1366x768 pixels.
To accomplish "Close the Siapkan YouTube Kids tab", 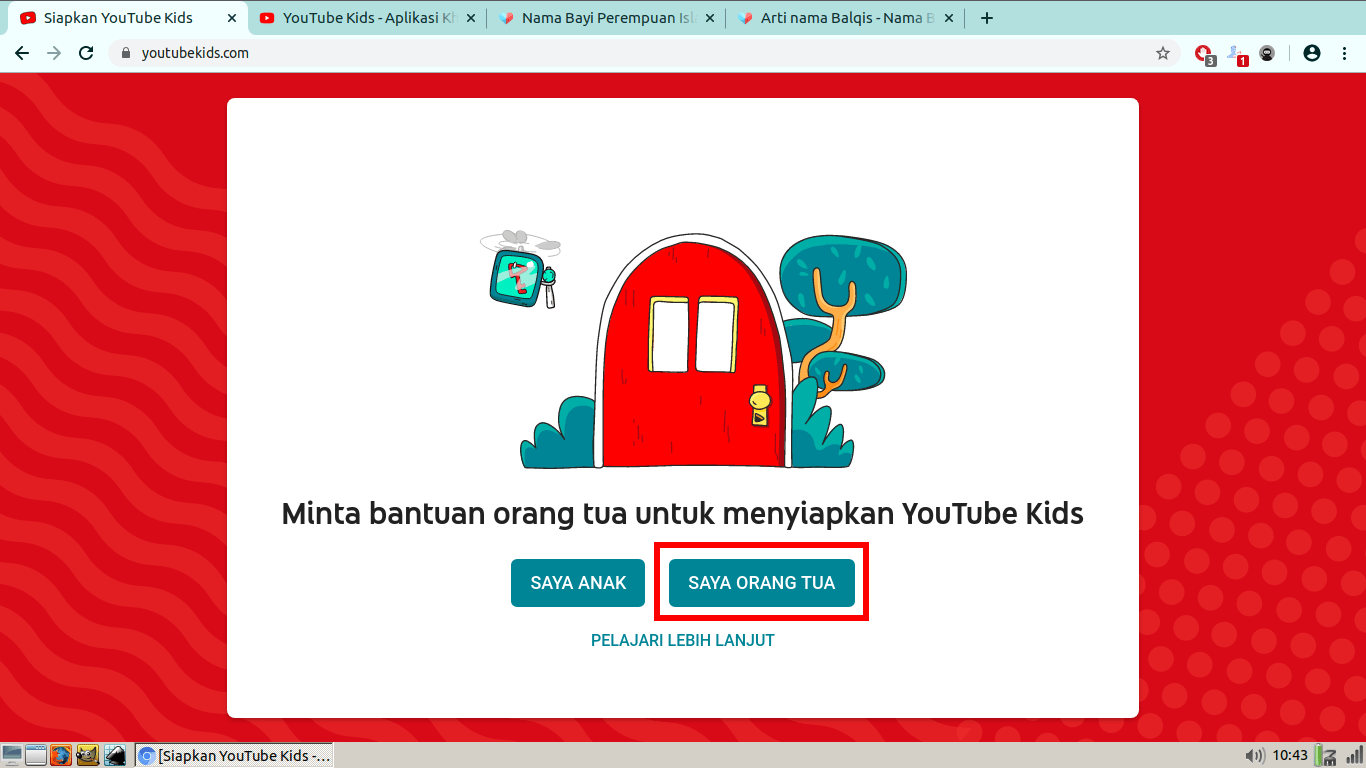I will [x=232, y=18].
